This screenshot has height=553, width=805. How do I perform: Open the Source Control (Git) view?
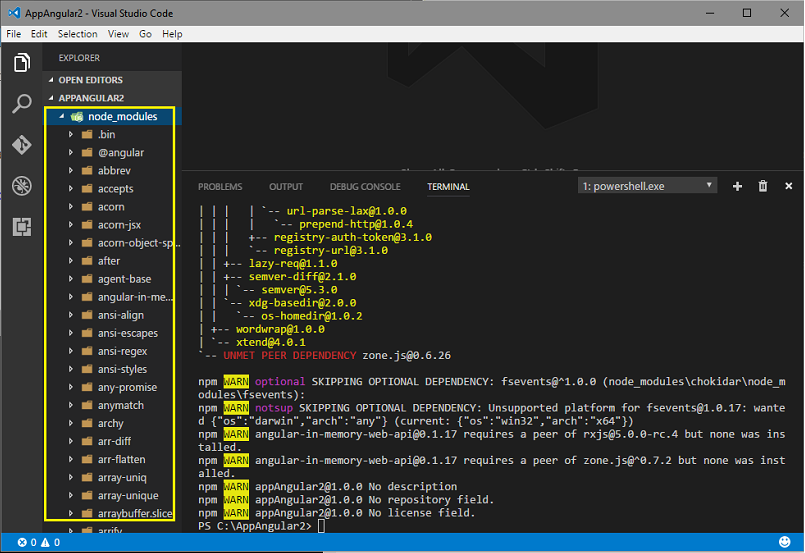pos(22,145)
